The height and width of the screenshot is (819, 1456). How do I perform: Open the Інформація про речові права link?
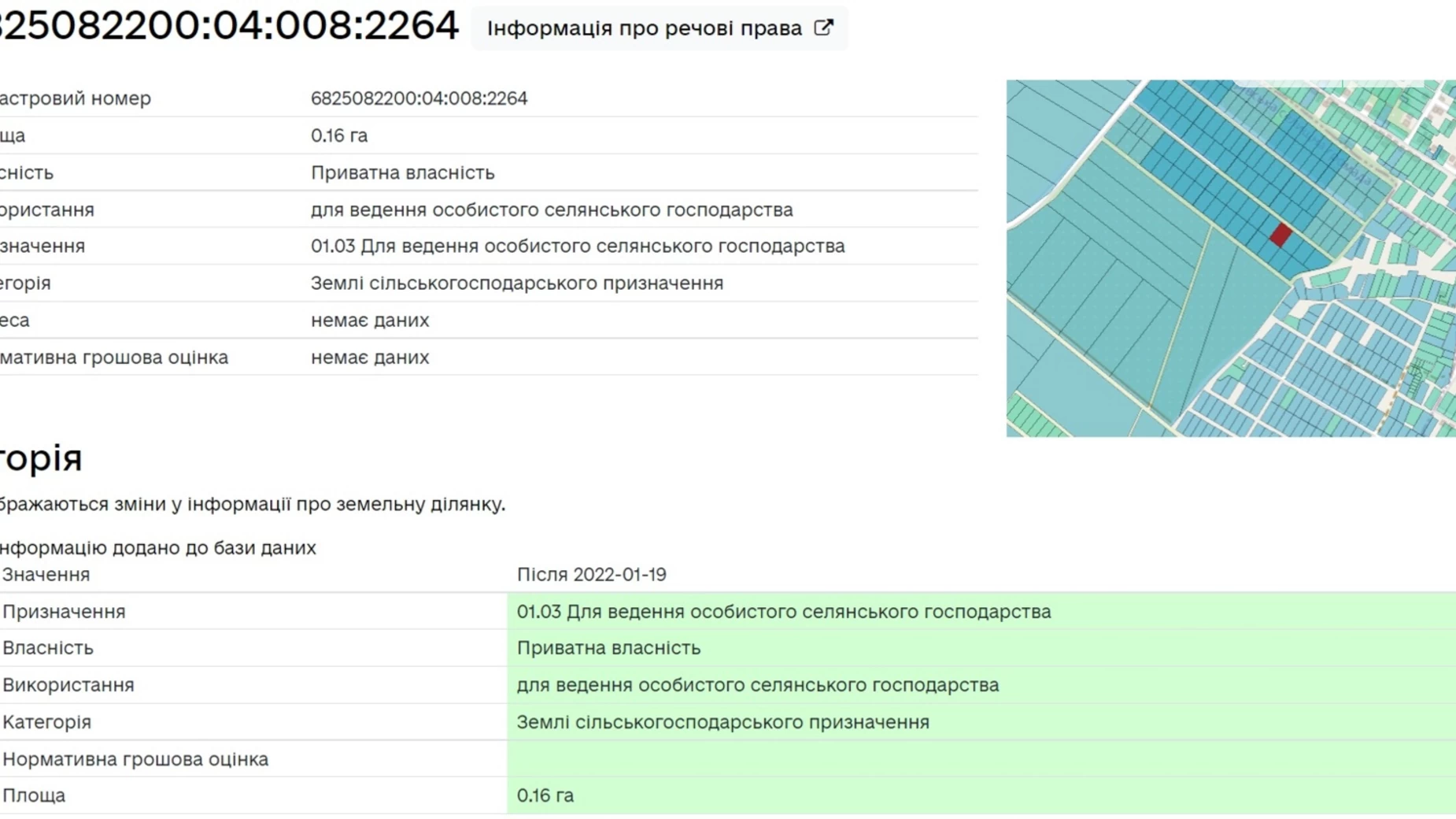coord(660,28)
